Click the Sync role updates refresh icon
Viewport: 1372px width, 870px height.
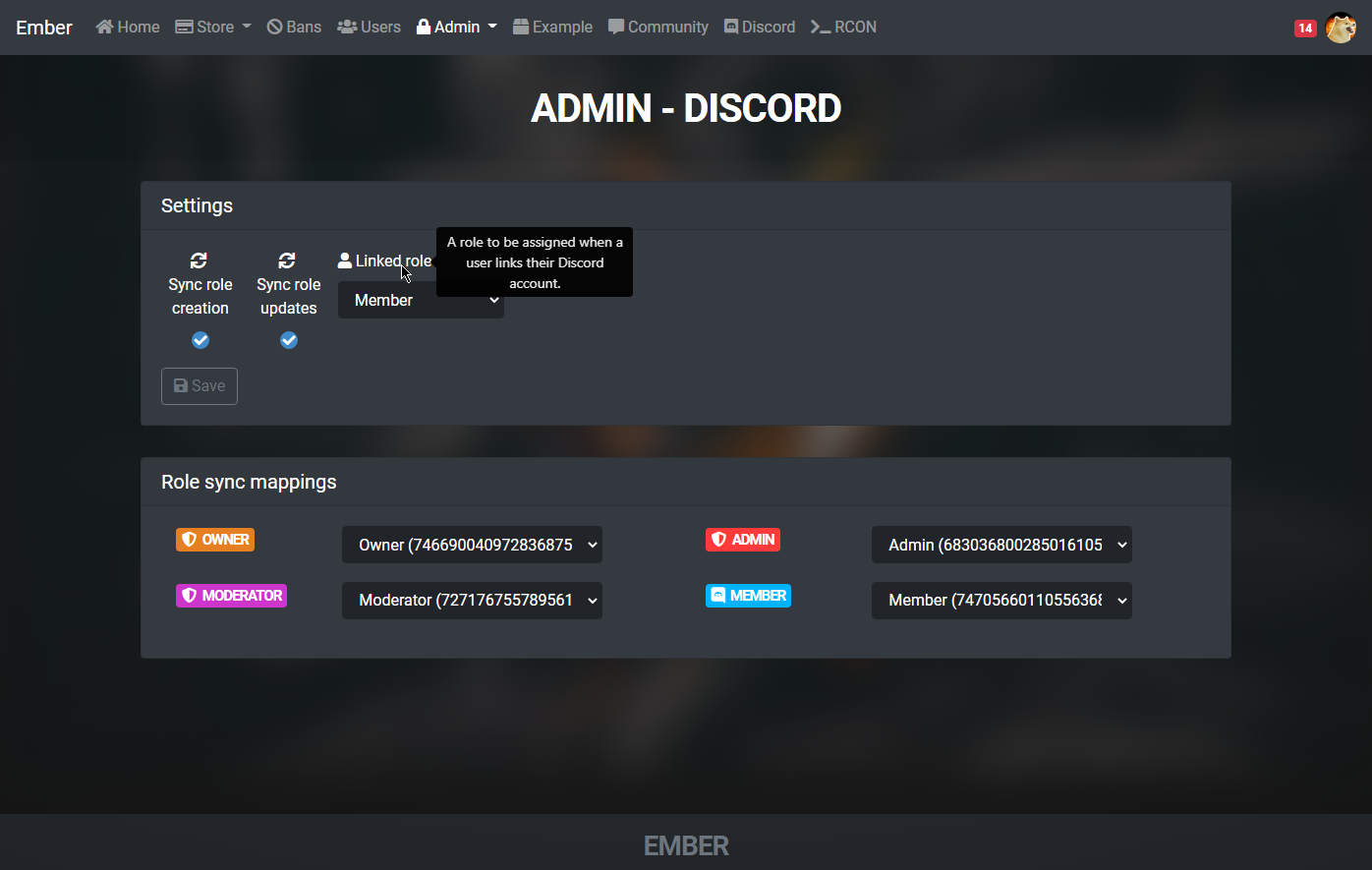(x=287, y=261)
